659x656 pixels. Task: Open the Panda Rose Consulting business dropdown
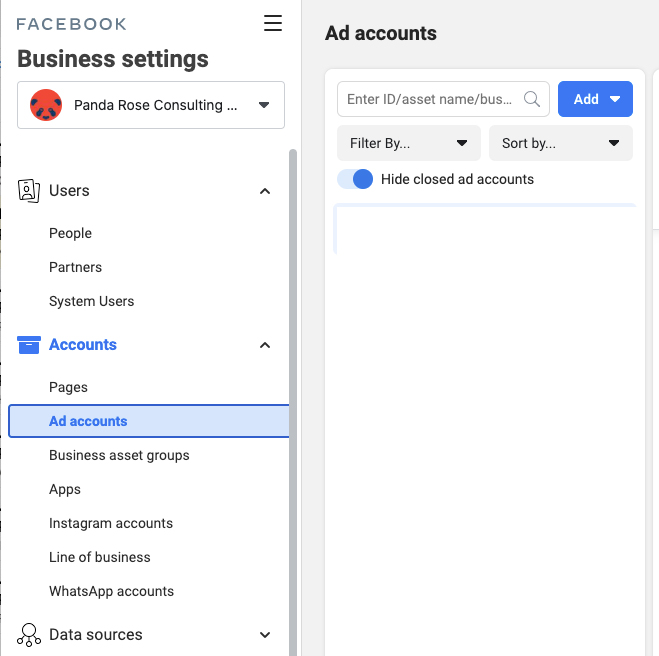coord(151,105)
